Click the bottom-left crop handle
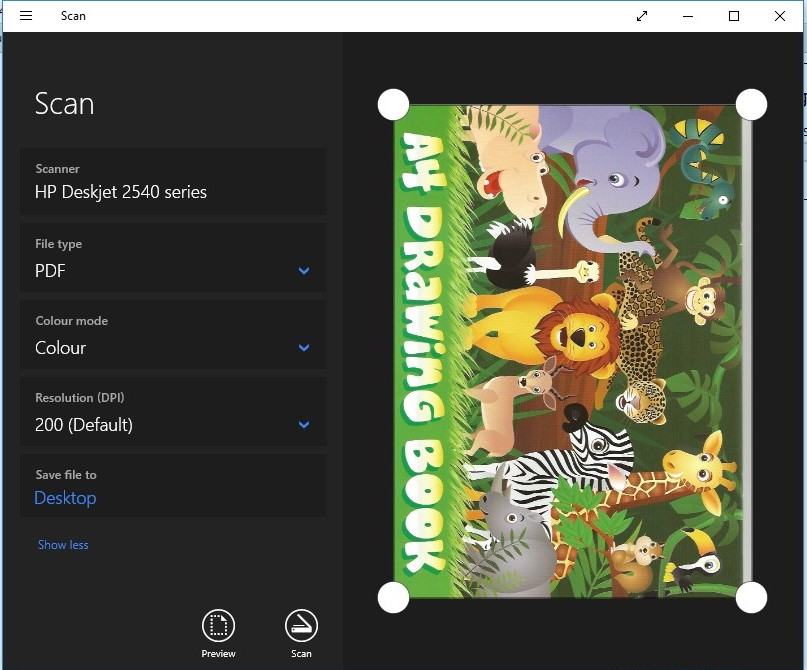This screenshot has width=807, height=670. 393,597
